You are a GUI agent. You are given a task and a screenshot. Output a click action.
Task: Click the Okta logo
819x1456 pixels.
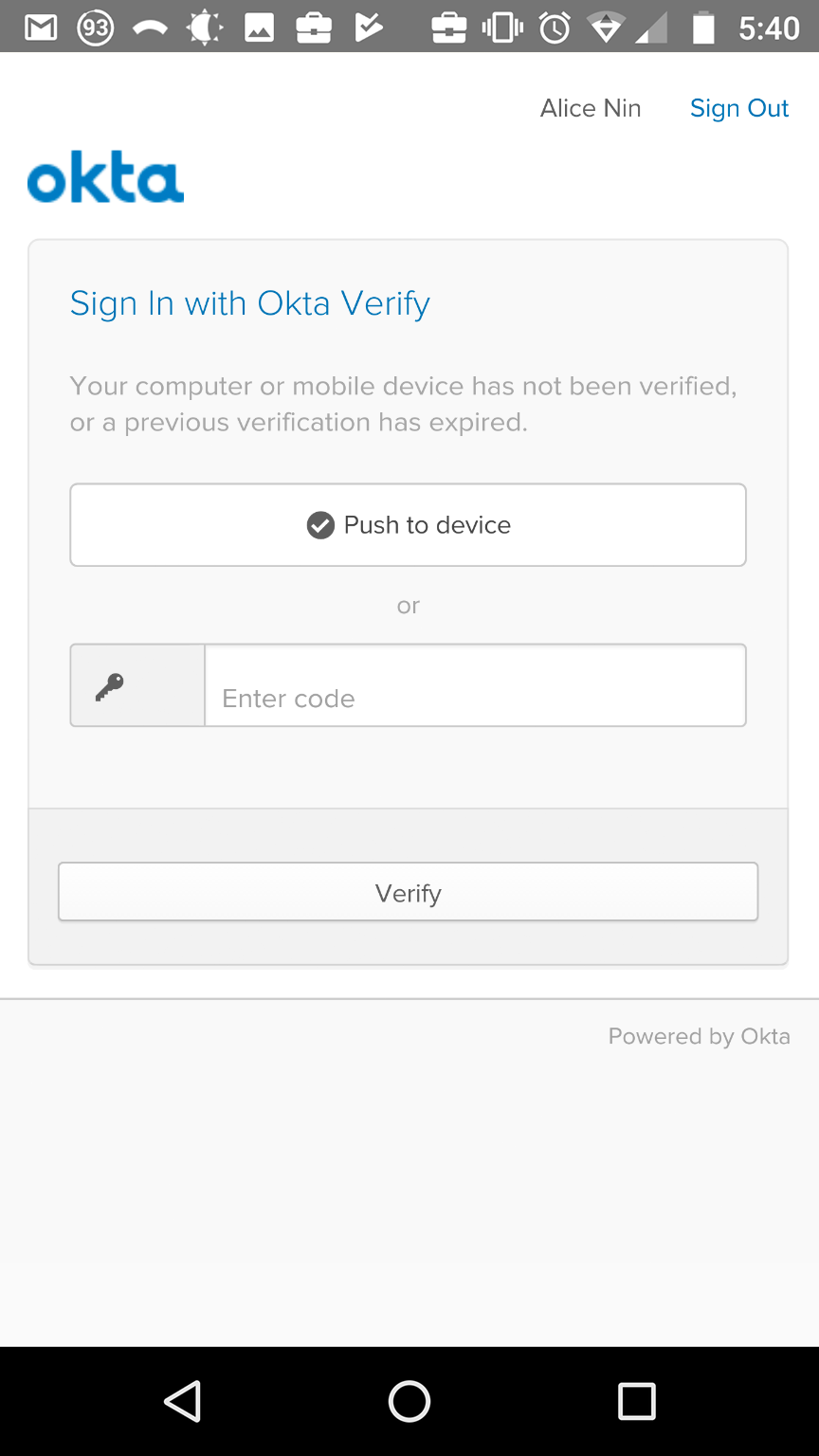(x=105, y=180)
